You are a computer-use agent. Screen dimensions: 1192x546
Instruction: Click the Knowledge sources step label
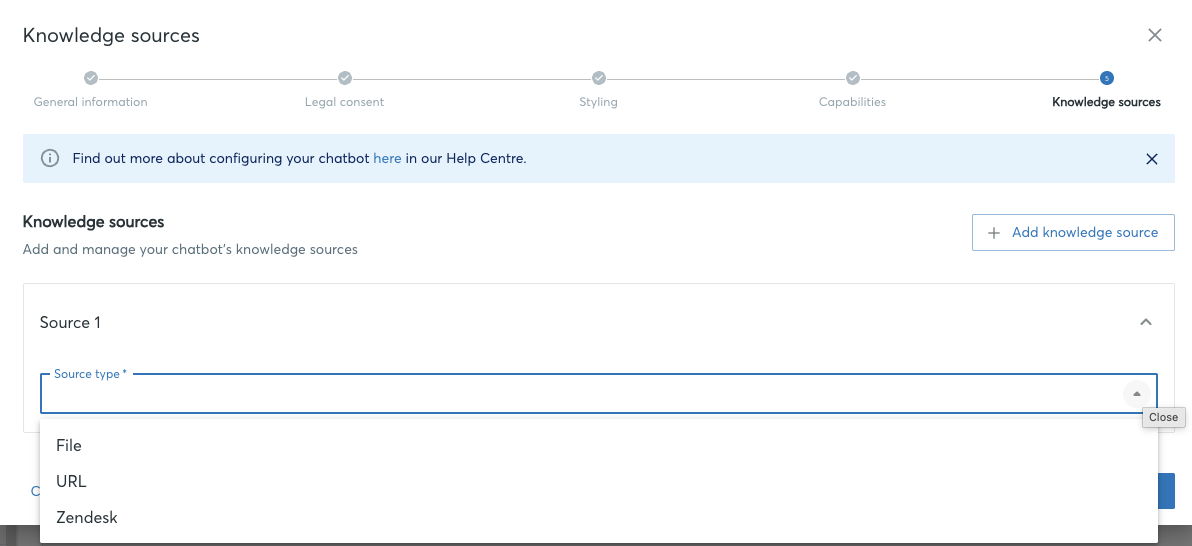pyautogui.click(x=1106, y=102)
